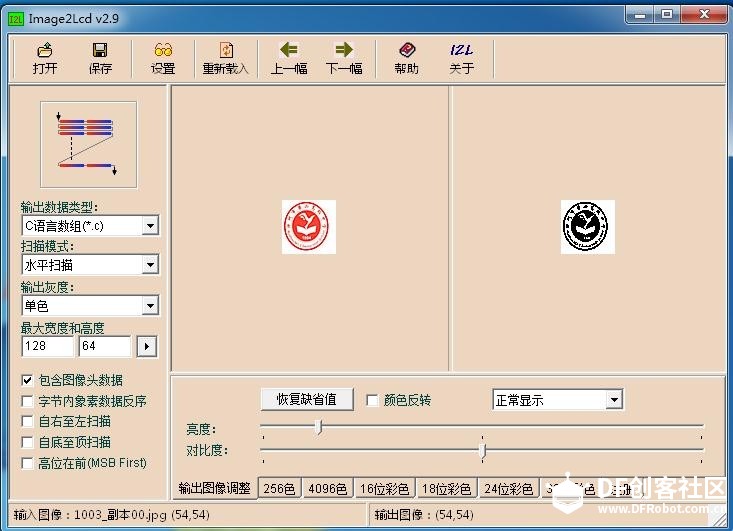Go to next image with 下一幅 arrow
This screenshot has height=531, width=733.
(x=344, y=58)
